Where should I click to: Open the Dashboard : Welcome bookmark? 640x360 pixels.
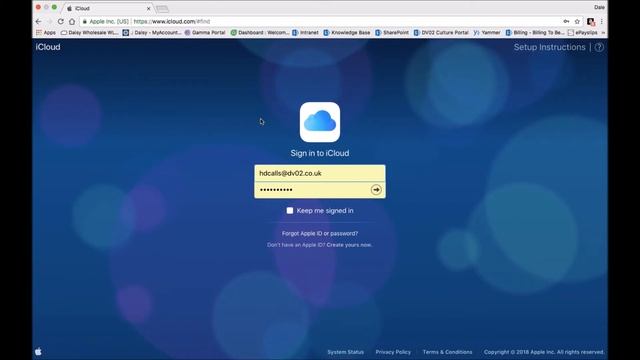point(260,33)
